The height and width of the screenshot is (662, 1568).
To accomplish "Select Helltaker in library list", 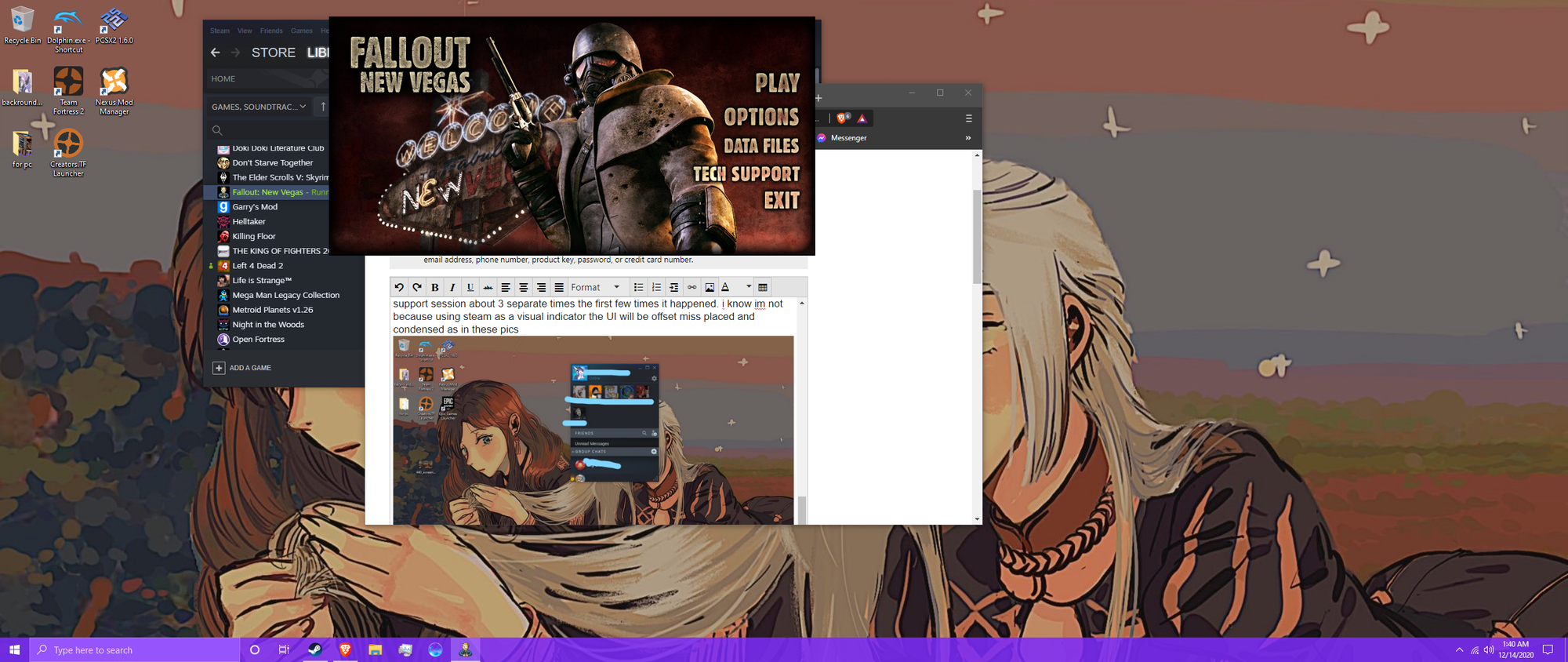I will (249, 222).
